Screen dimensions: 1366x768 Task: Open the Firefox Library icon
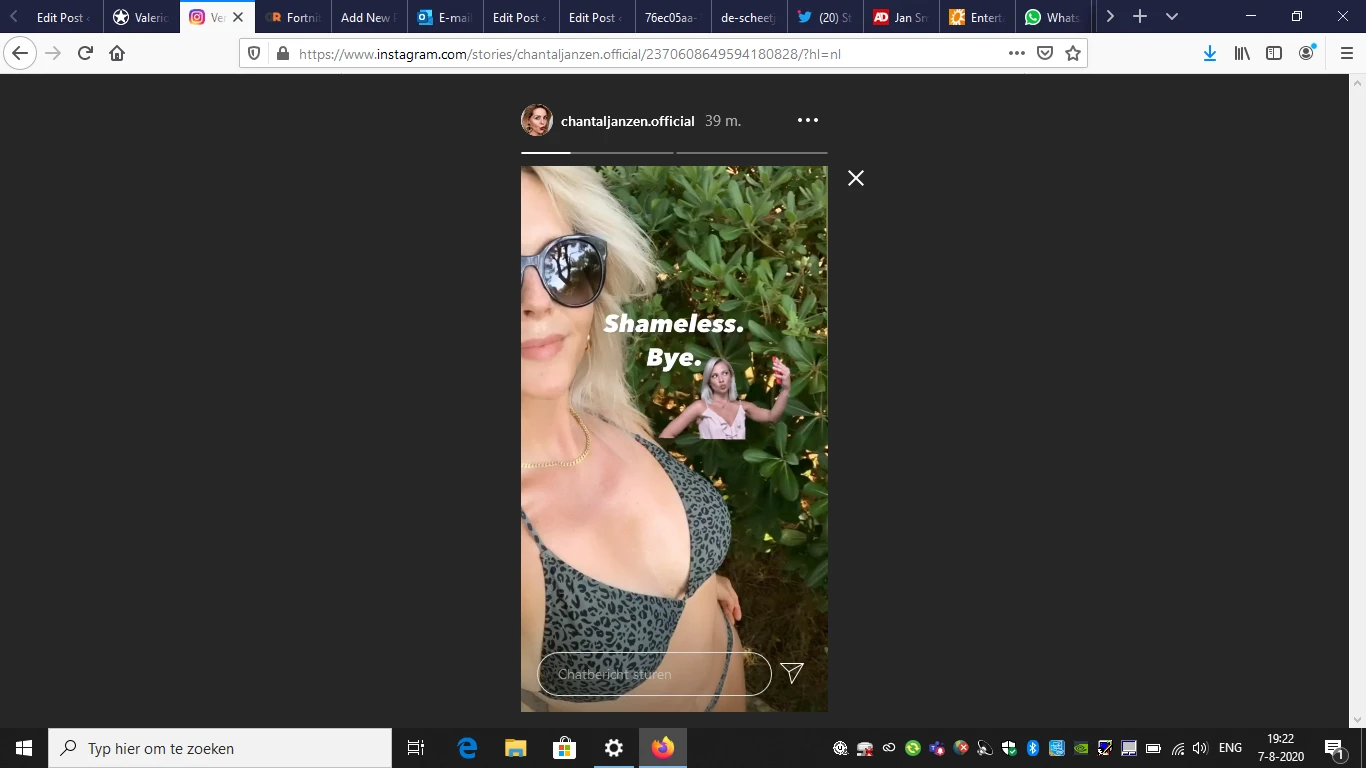click(x=1242, y=53)
